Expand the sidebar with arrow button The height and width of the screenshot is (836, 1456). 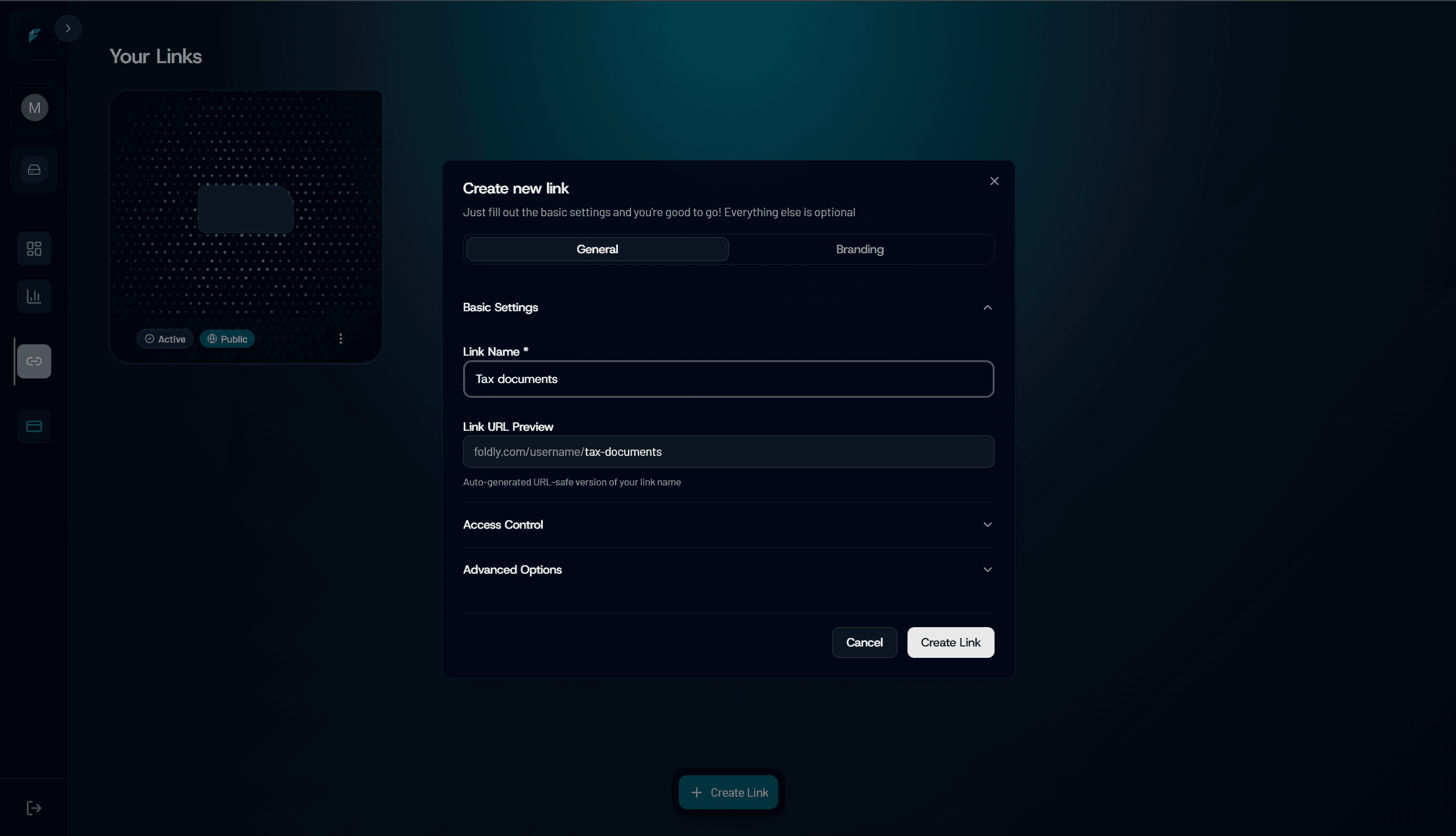[x=68, y=28]
